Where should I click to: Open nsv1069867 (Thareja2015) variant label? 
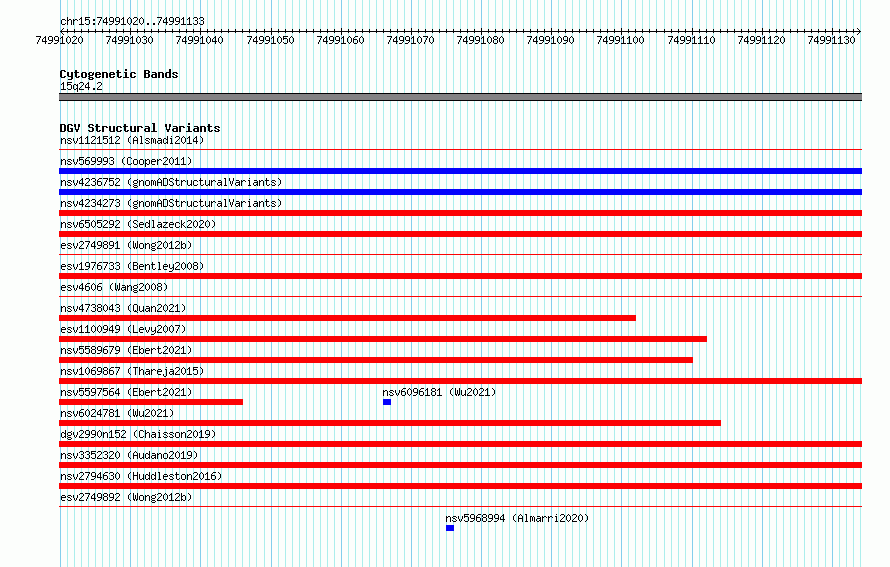click(x=132, y=371)
